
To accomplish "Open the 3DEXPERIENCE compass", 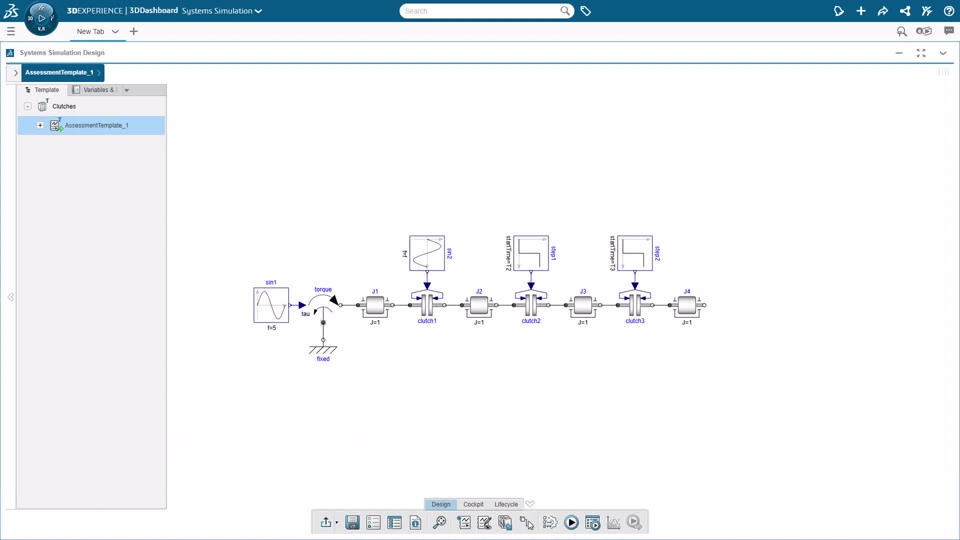I will tap(42, 18).
